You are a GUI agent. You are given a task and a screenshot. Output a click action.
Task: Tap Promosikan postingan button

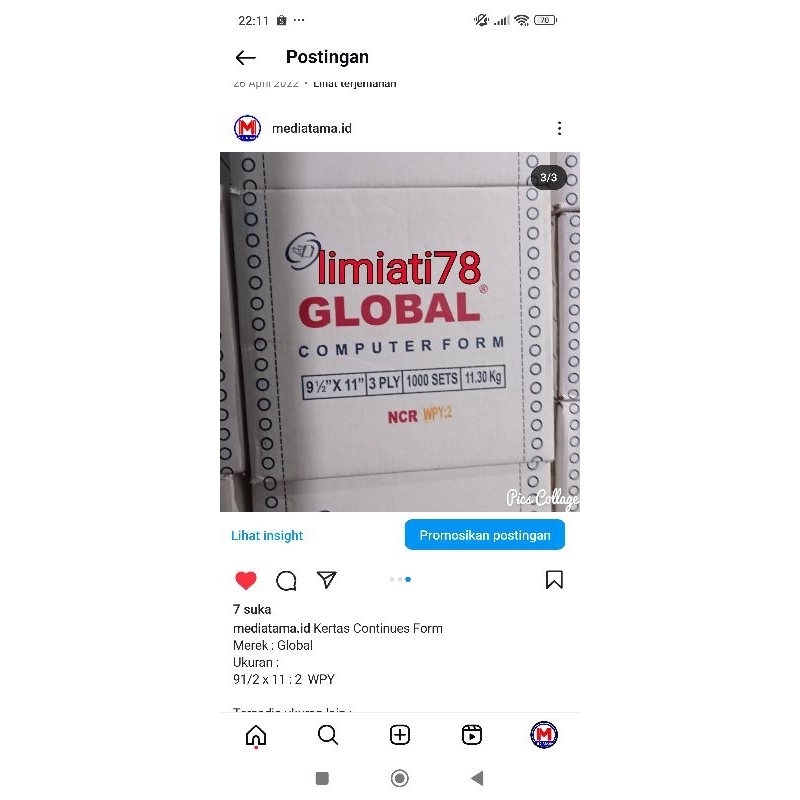click(x=485, y=535)
